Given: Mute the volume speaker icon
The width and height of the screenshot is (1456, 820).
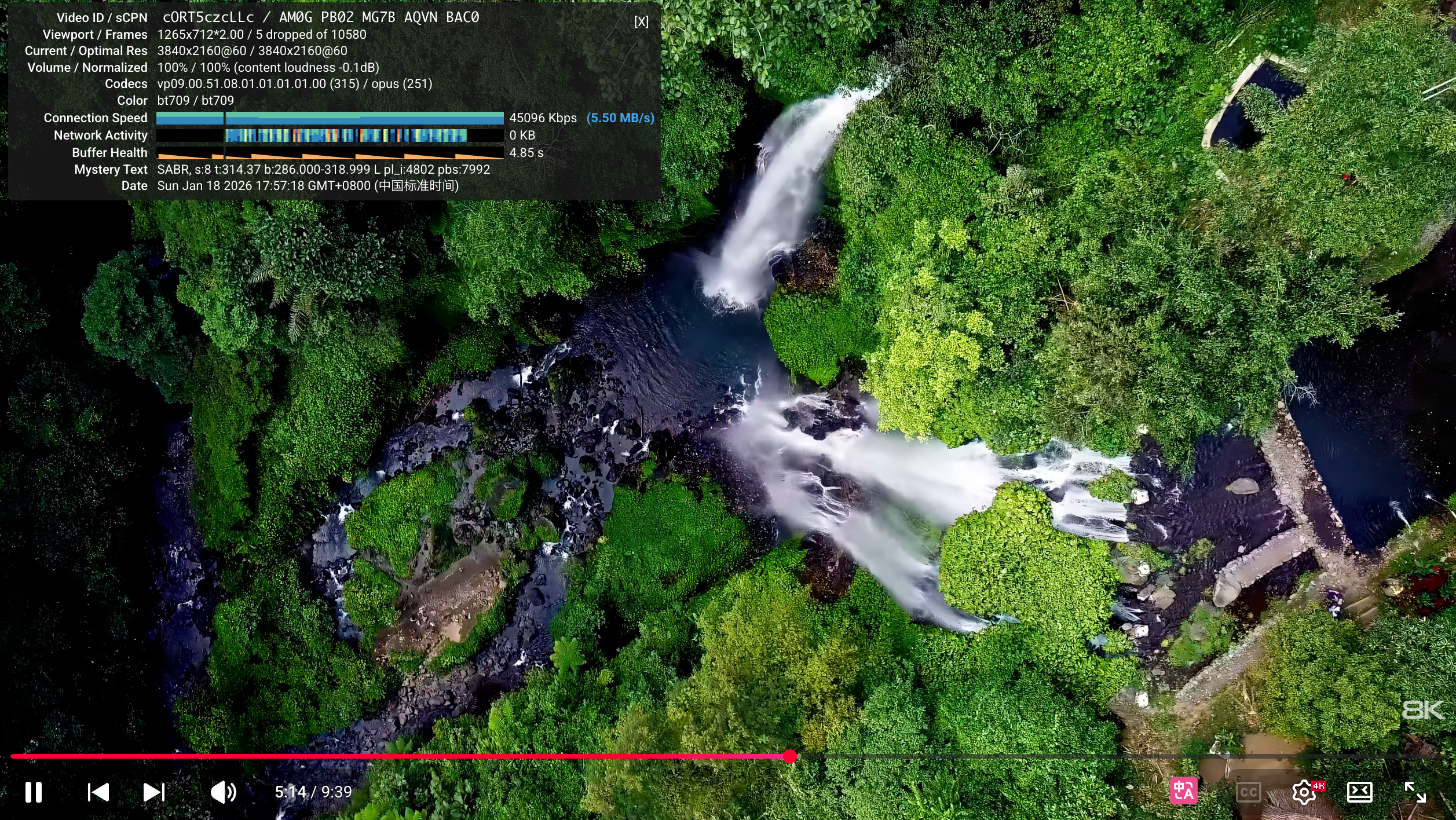Looking at the screenshot, I should [x=224, y=792].
